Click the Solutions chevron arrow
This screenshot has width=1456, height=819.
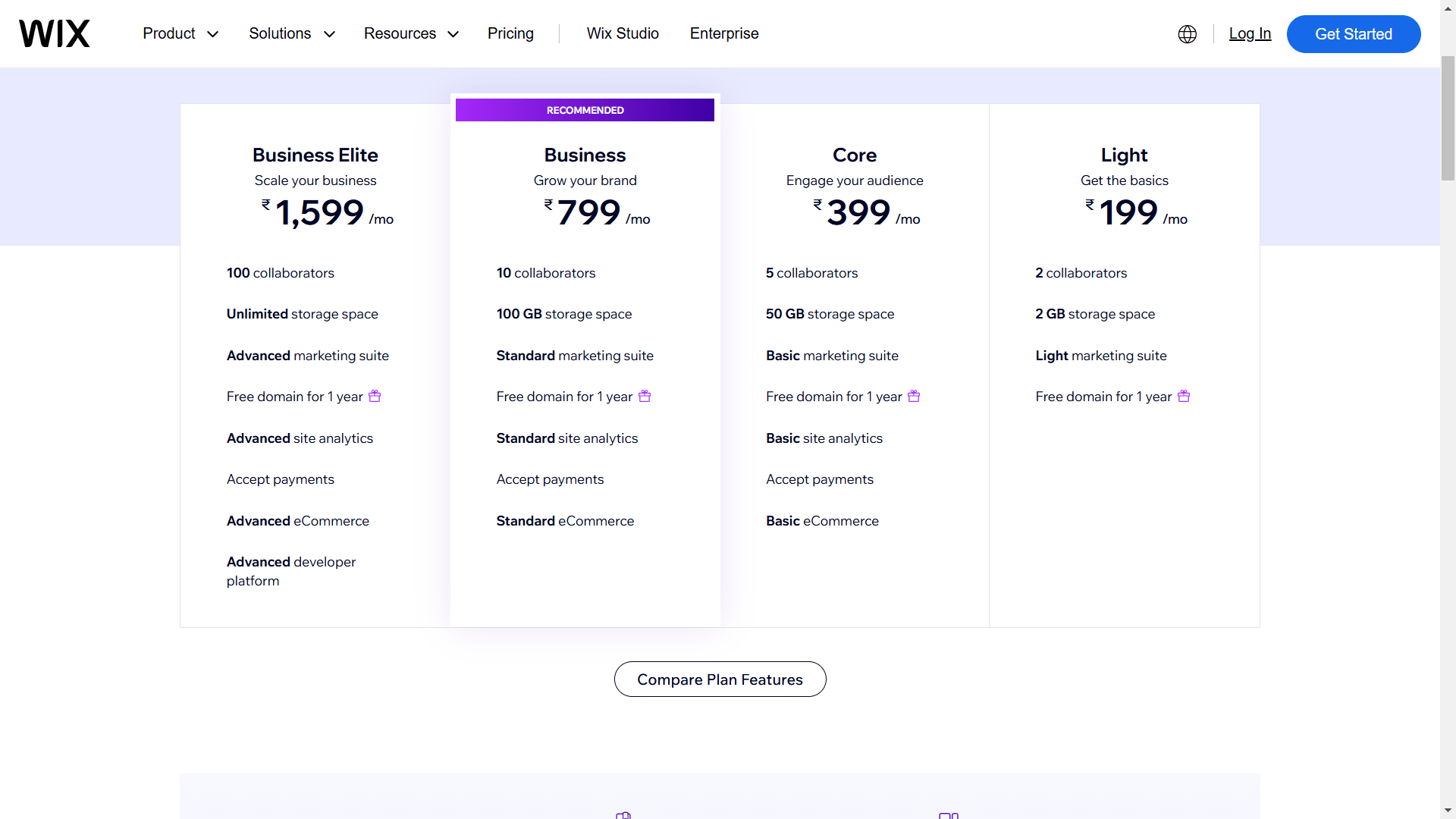point(329,34)
